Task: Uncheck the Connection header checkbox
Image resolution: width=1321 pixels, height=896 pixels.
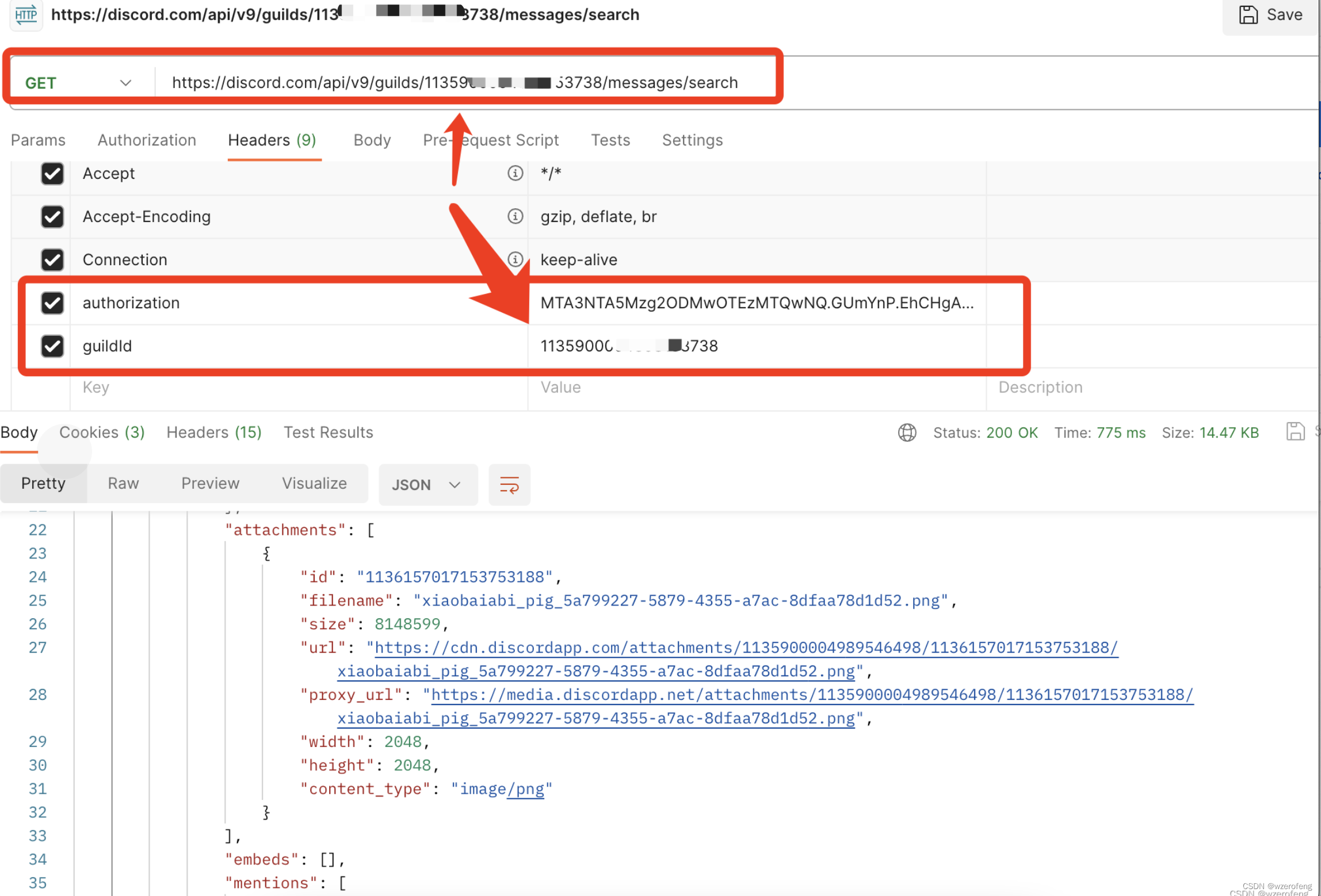Action: point(52,260)
